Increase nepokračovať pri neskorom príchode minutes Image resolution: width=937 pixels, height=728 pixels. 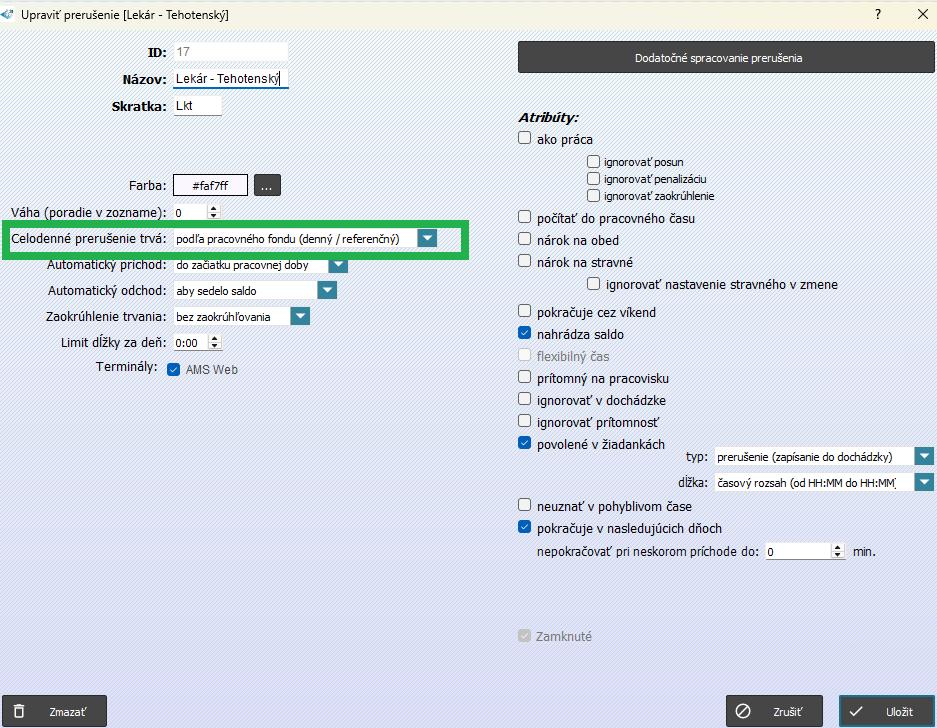pyautogui.click(x=838, y=547)
